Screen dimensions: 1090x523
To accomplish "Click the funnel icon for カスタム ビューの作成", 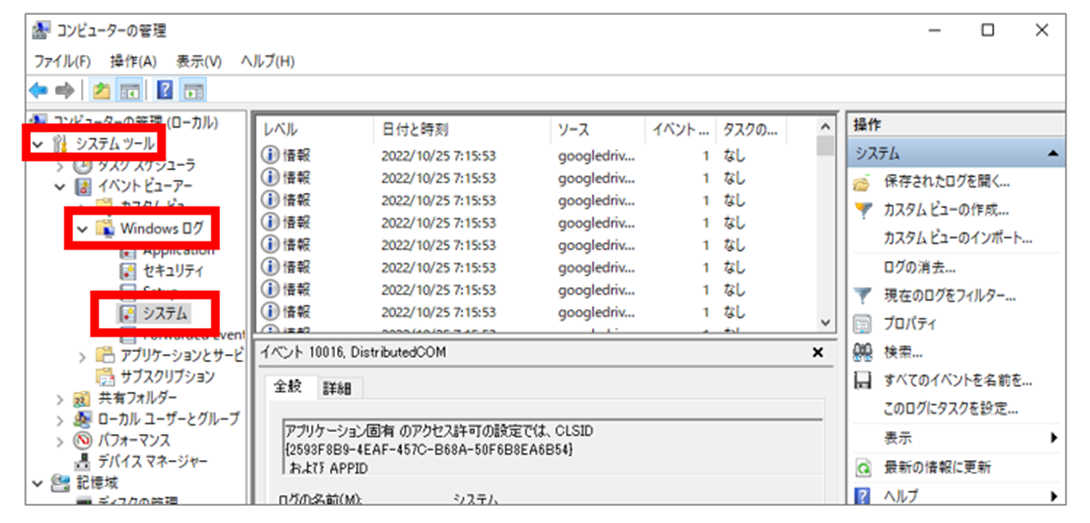I will click(x=863, y=211).
